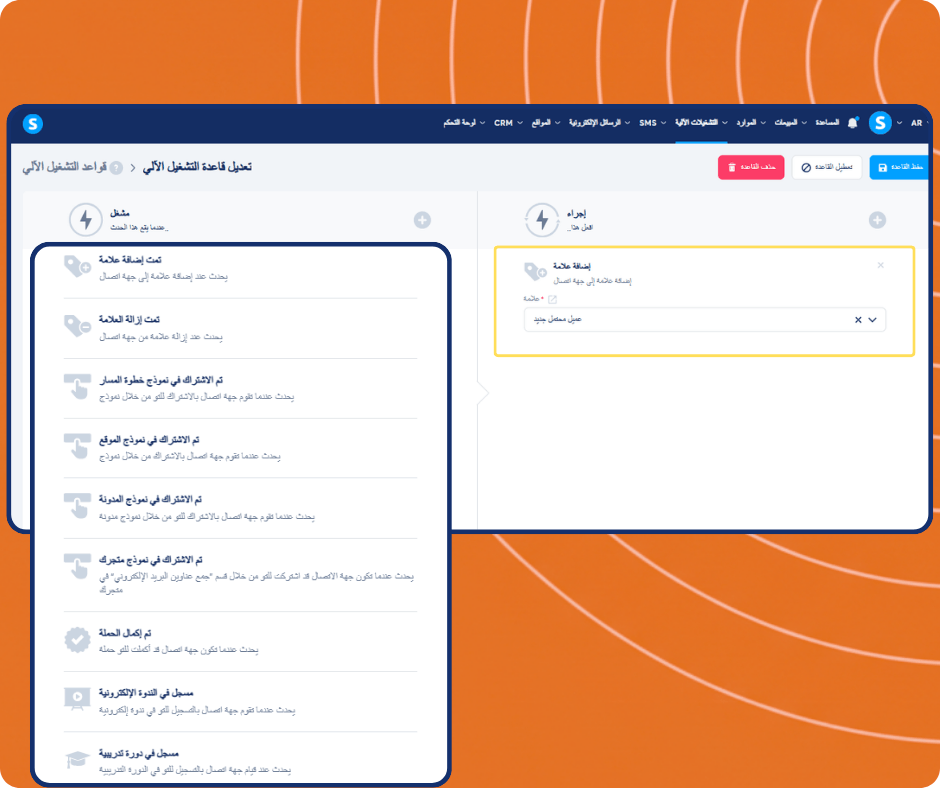Click the تعديل قاعدة التشغيل الآلي page title
This screenshot has height=788, width=940.
click(197, 167)
